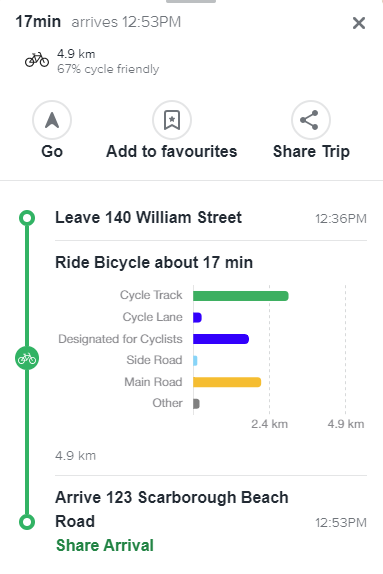Viewport: 383px width, 574px height.
Task: Click the drag handle at panel top
Action: coord(191,1)
